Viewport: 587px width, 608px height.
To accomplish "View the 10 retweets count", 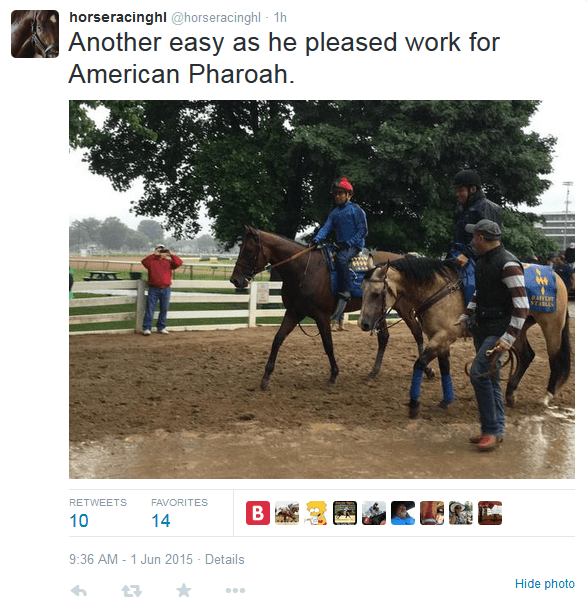I will tap(79, 520).
